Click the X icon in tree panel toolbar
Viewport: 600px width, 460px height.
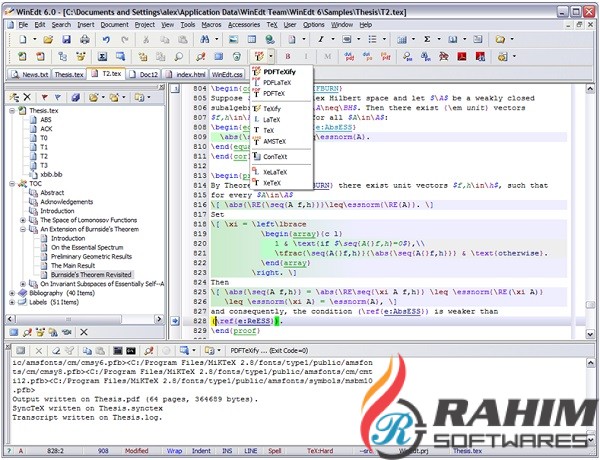pyautogui.click(x=27, y=97)
